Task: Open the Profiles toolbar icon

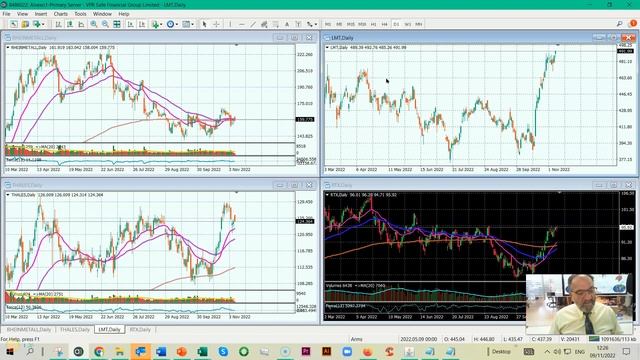Action: point(25,24)
